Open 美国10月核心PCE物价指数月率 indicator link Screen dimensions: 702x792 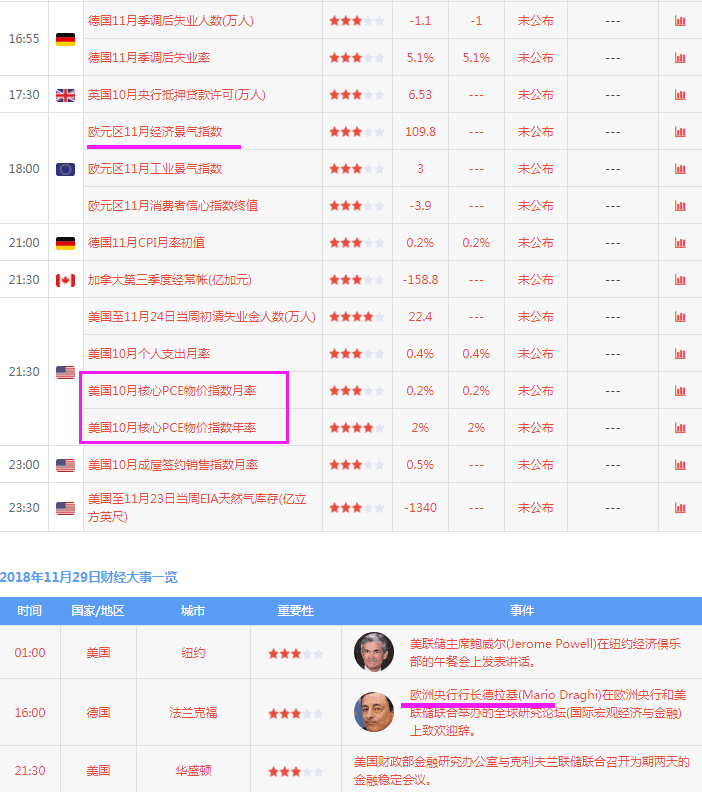click(172, 391)
